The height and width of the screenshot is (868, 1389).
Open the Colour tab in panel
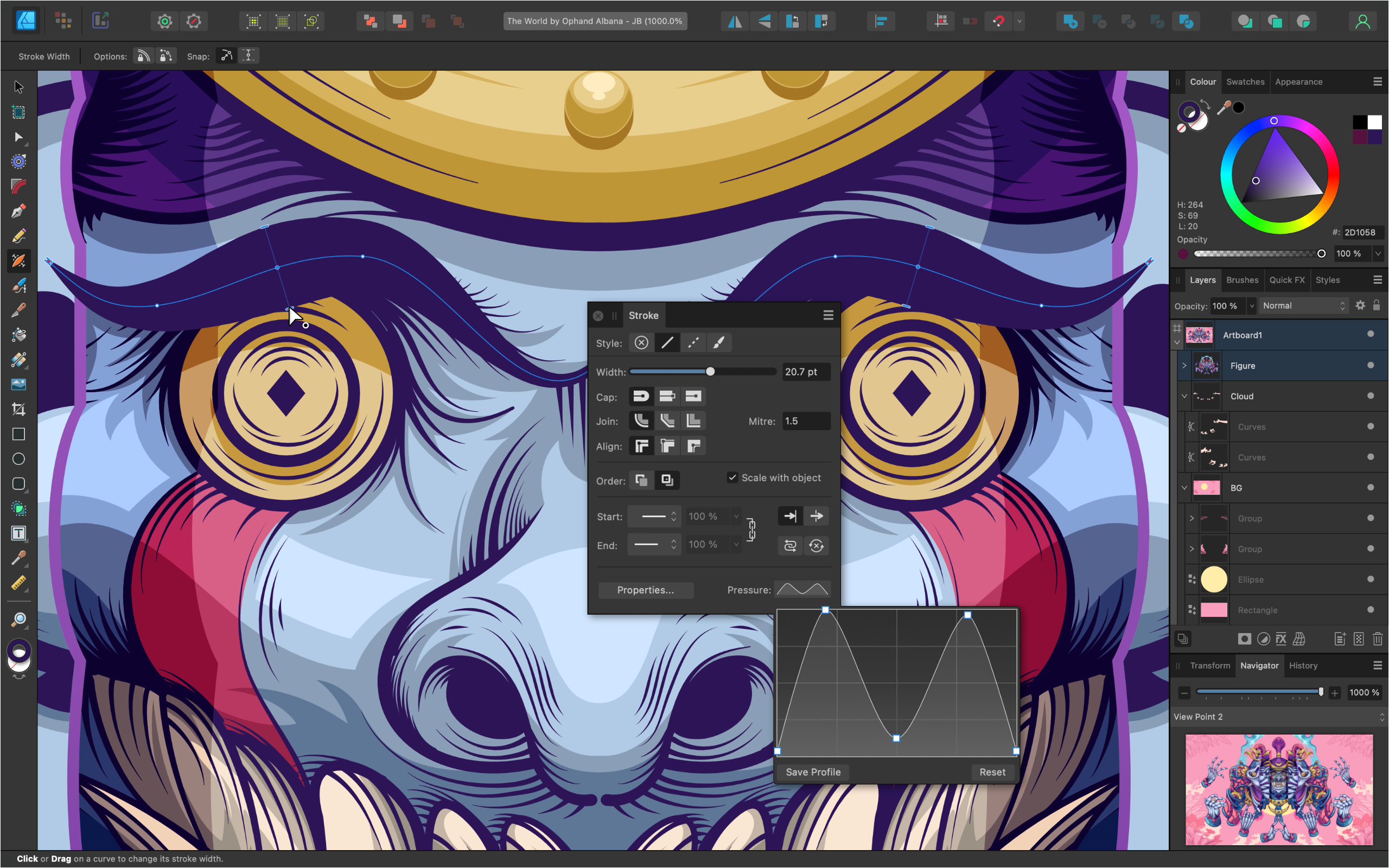click(x=1200, y=81)
